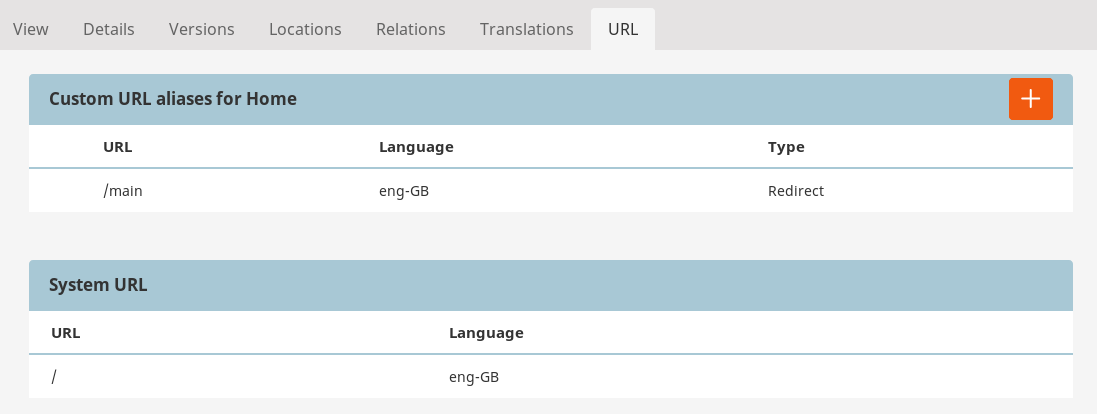Open the Details tab
This screenshot has width=1097, height=414.
tap(109, 29)
